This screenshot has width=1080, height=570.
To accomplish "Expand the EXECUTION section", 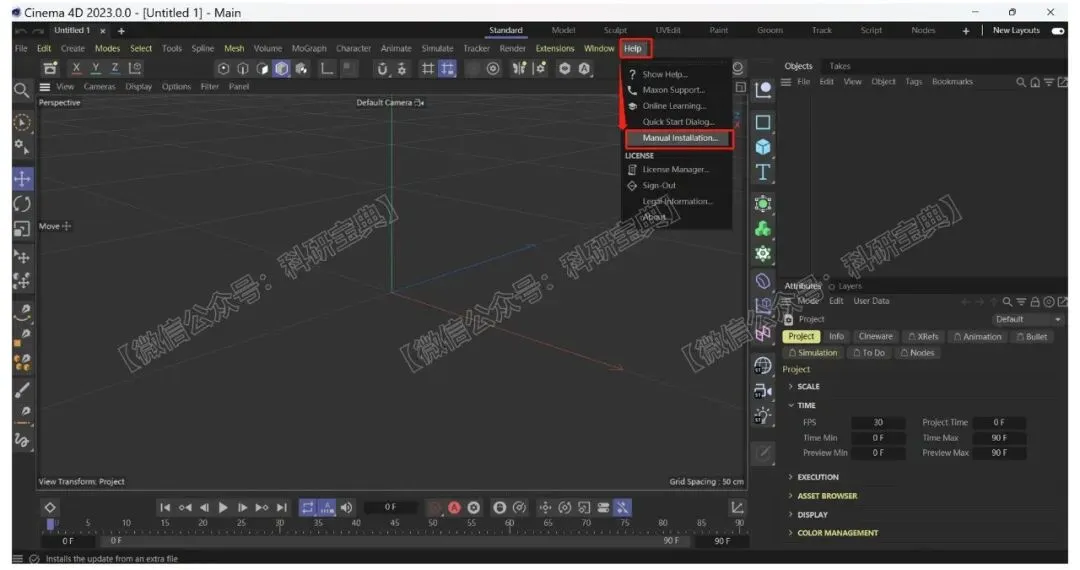I will point(813,477).
